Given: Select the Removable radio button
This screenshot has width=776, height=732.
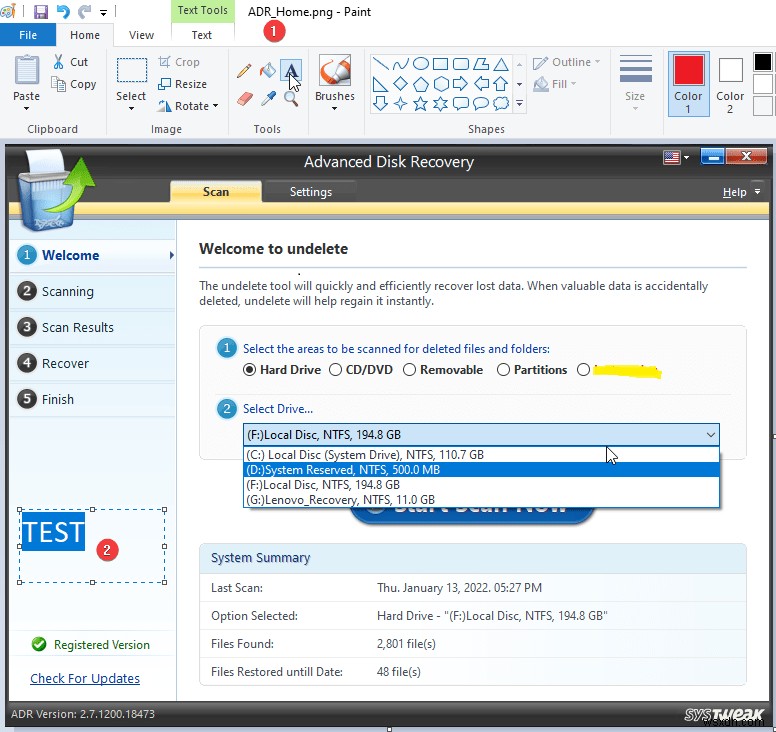Looking at the screenshot, I should point(409,370).
